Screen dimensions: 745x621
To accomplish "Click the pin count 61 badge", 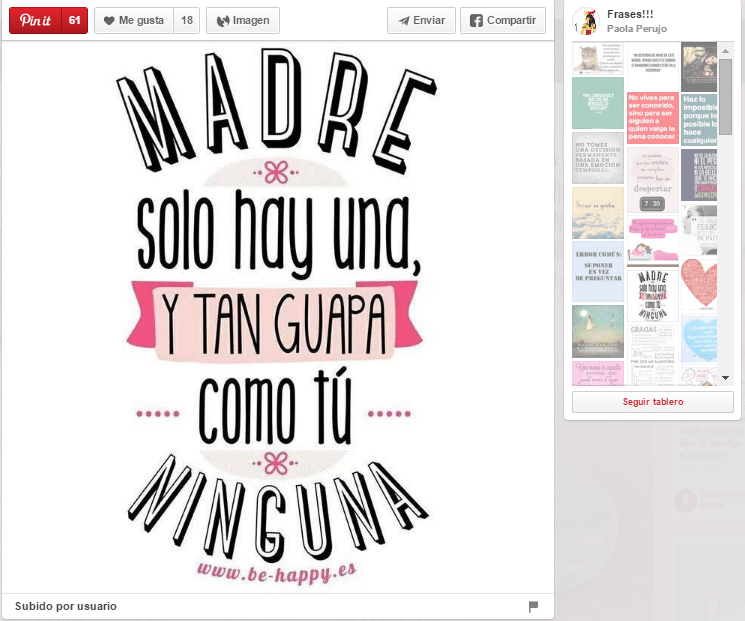I will coord(74,20).
